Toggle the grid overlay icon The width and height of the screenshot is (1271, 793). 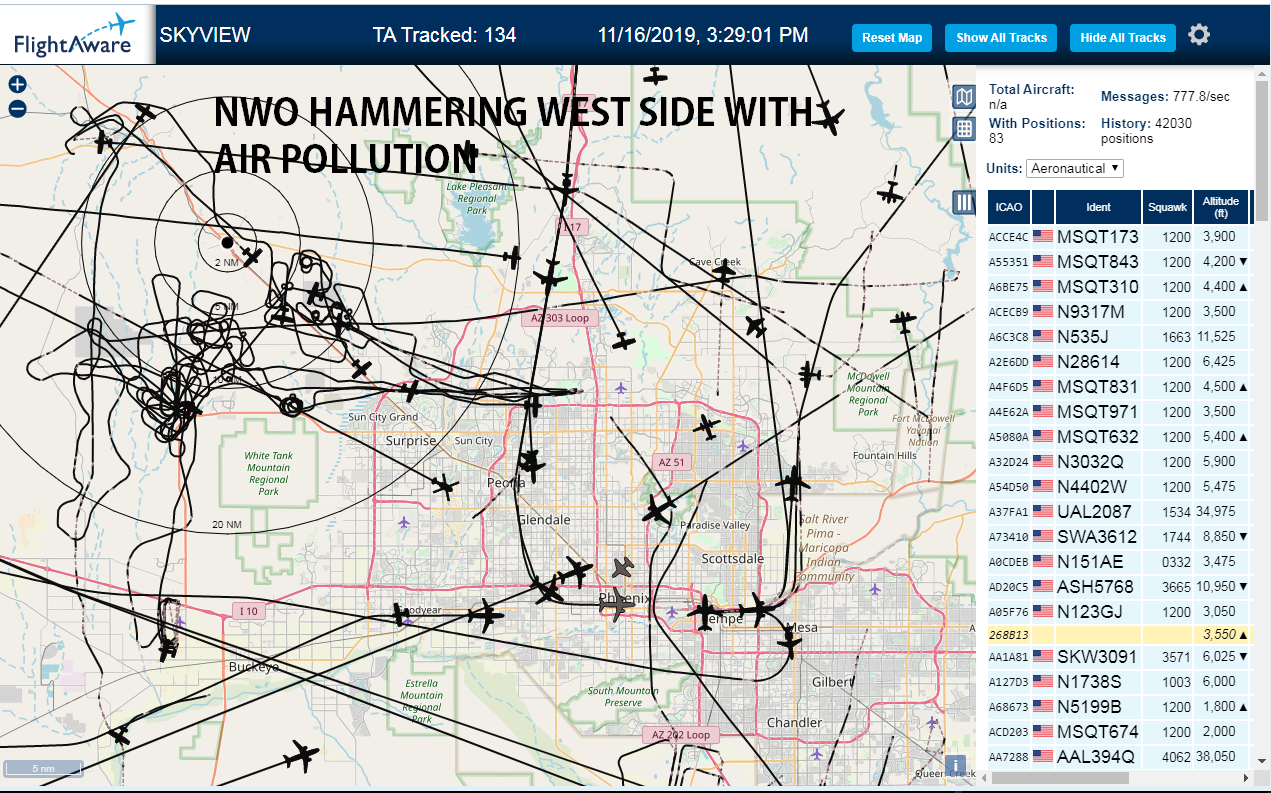[964, 128]
